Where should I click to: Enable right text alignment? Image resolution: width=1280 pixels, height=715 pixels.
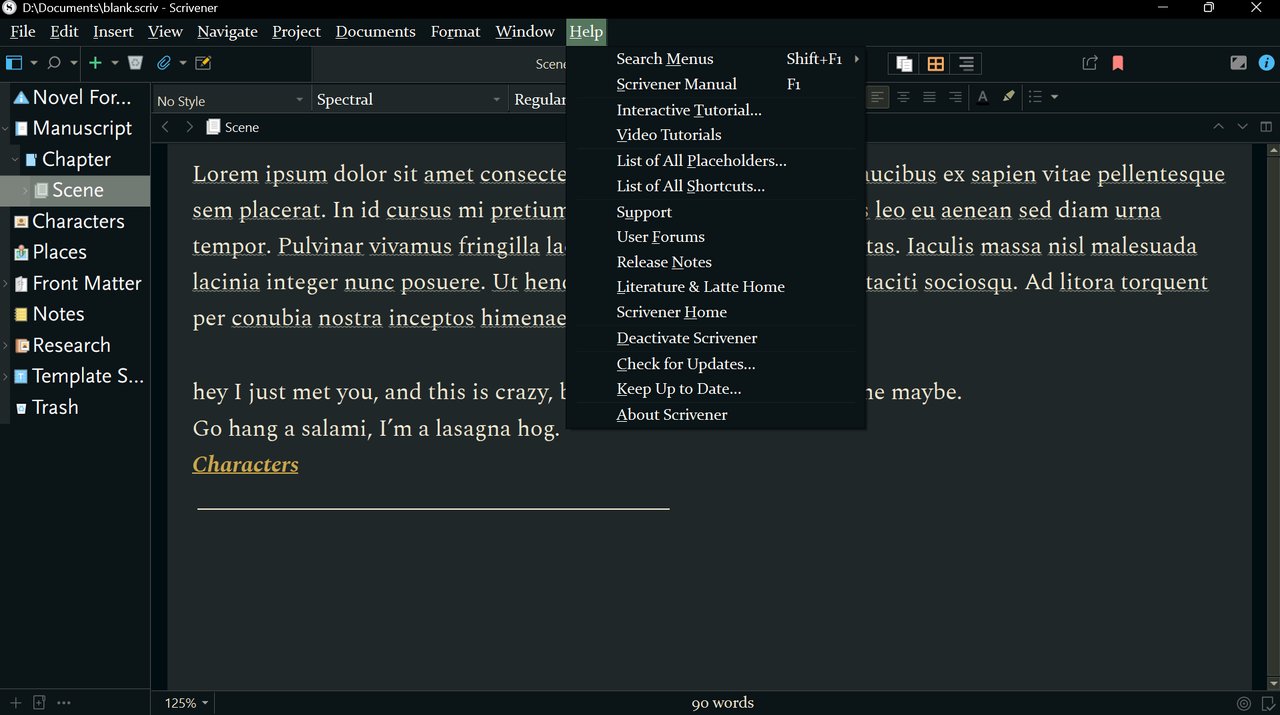(x=955, y=97)
